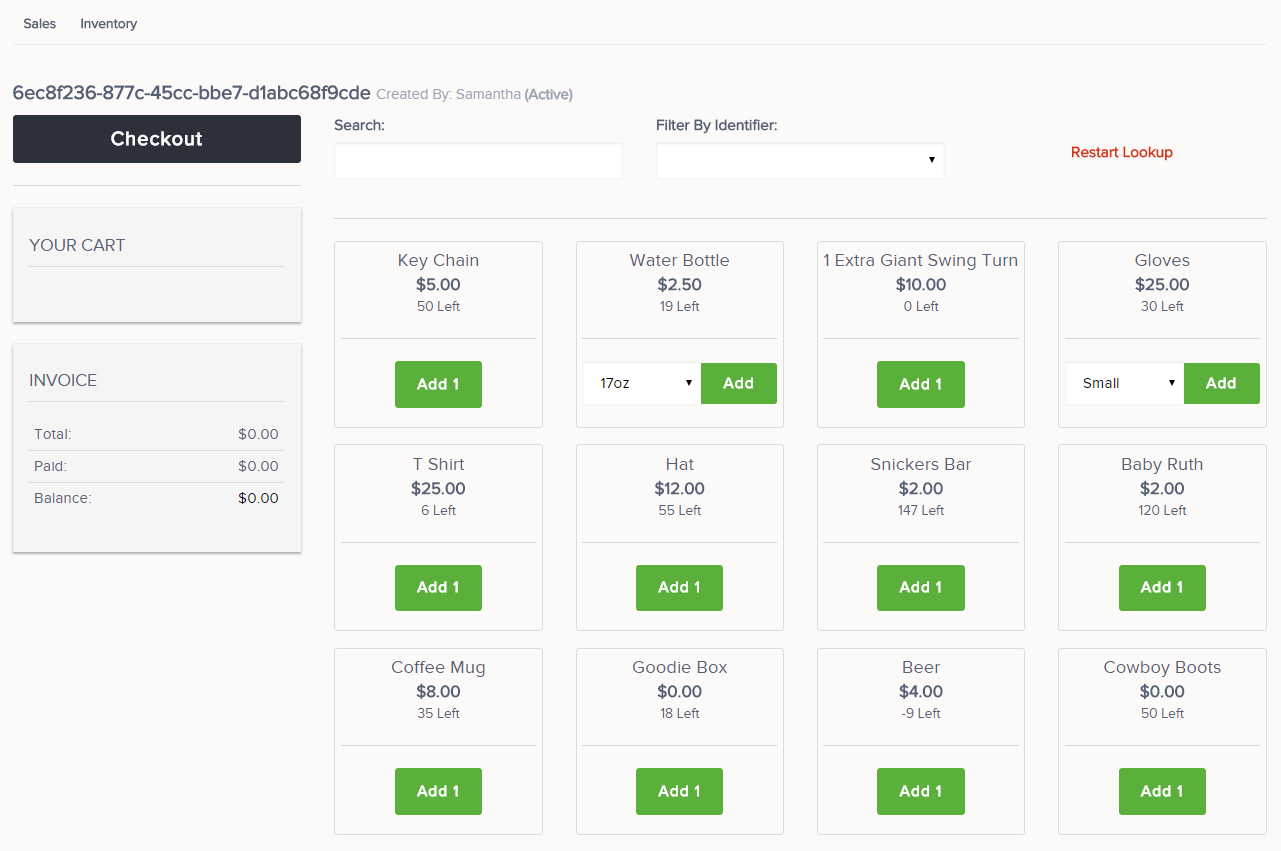Add 1 Snickers Bar to cart

920,588
